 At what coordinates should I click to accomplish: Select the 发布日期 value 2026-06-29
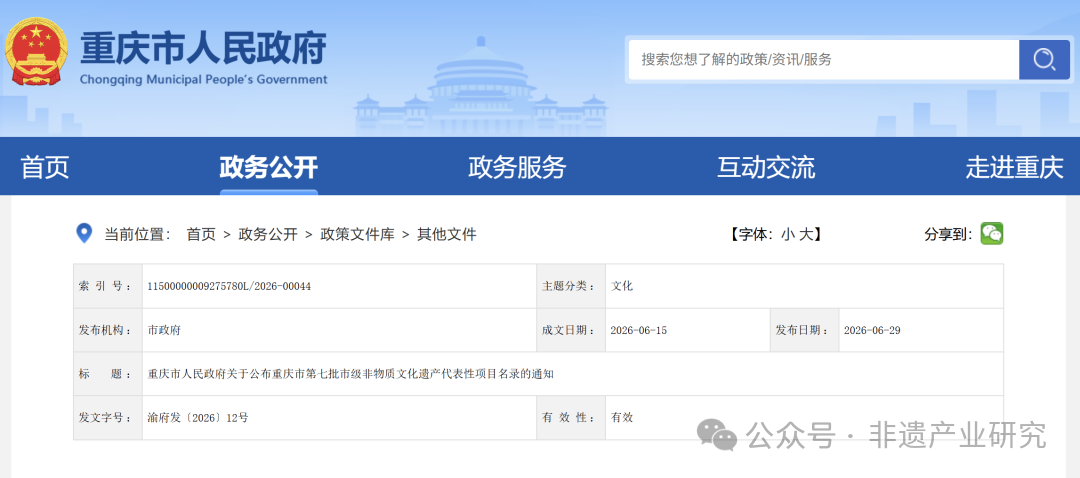tap(872, 330)
